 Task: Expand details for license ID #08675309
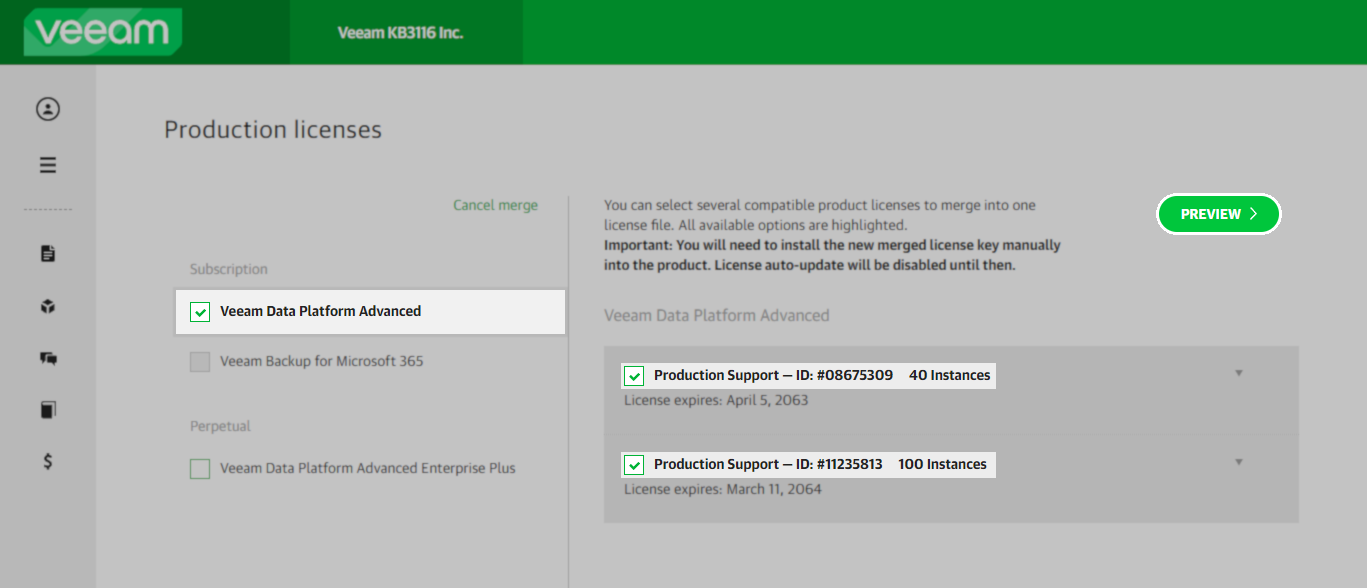[x=1239, y=371]
